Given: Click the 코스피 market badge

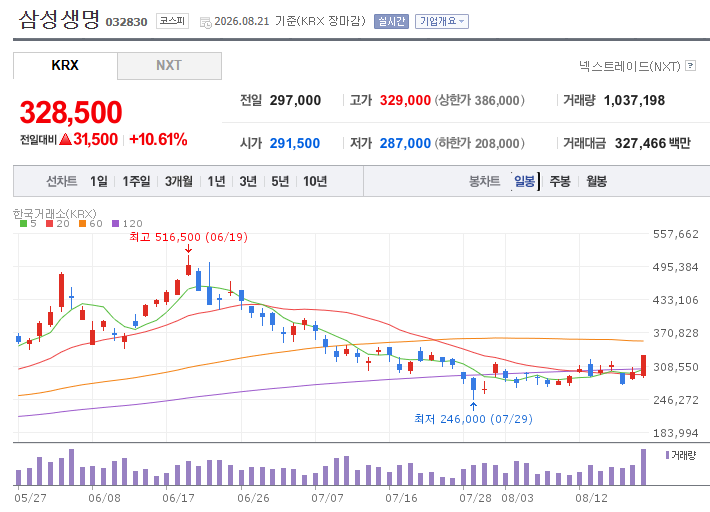Looking at the screenshot, I should 173,21.
